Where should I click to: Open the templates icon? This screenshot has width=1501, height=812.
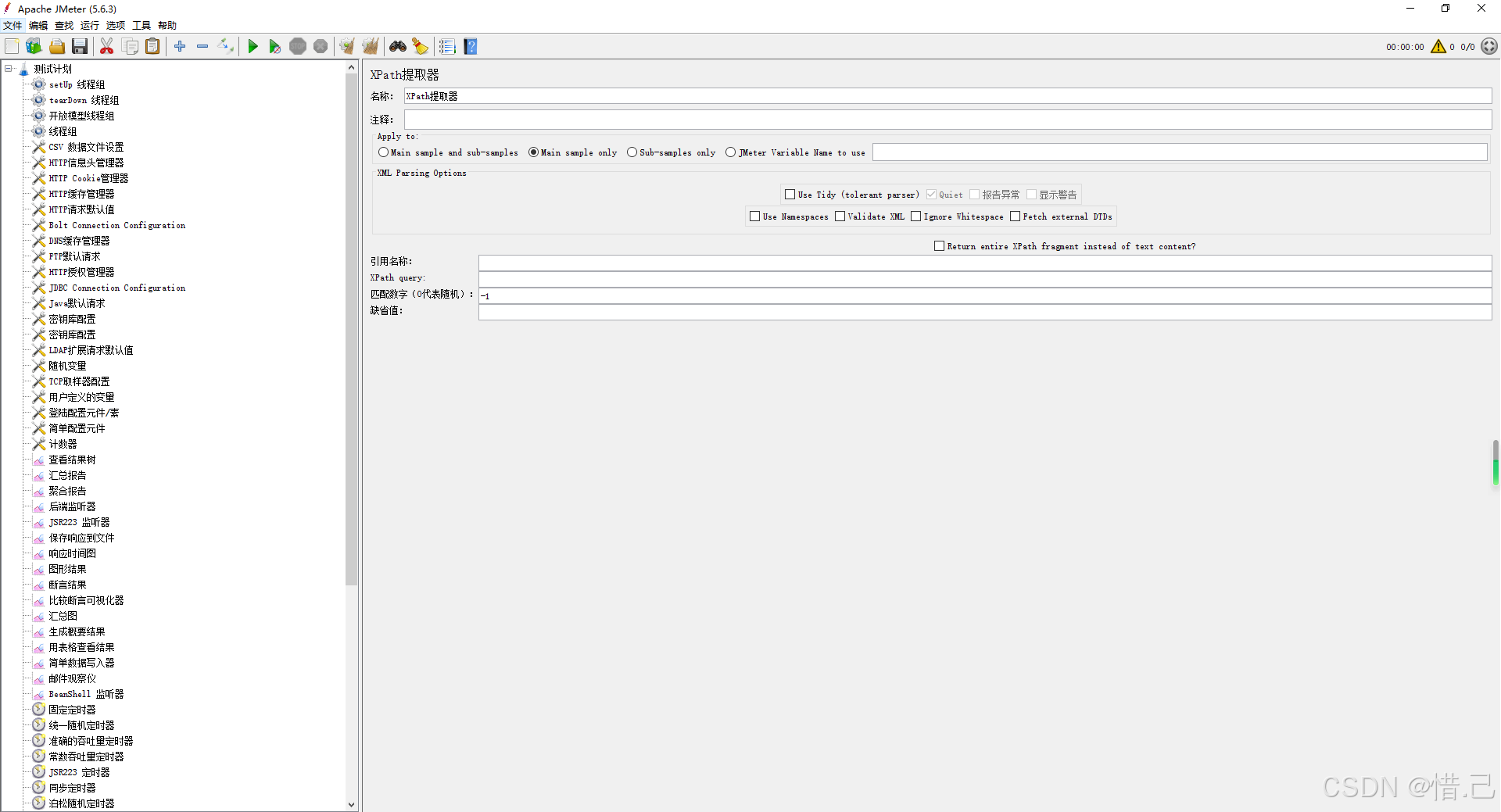(x=34, y=47)
